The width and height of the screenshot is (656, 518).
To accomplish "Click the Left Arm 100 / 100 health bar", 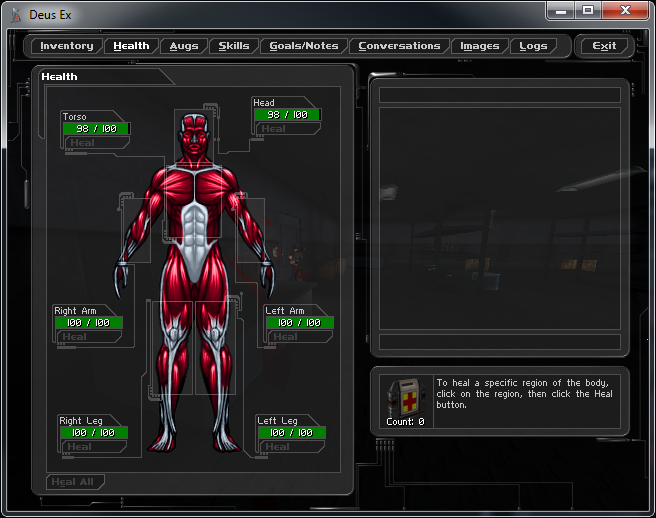I will pyautogui.click(x=300, y=323).
